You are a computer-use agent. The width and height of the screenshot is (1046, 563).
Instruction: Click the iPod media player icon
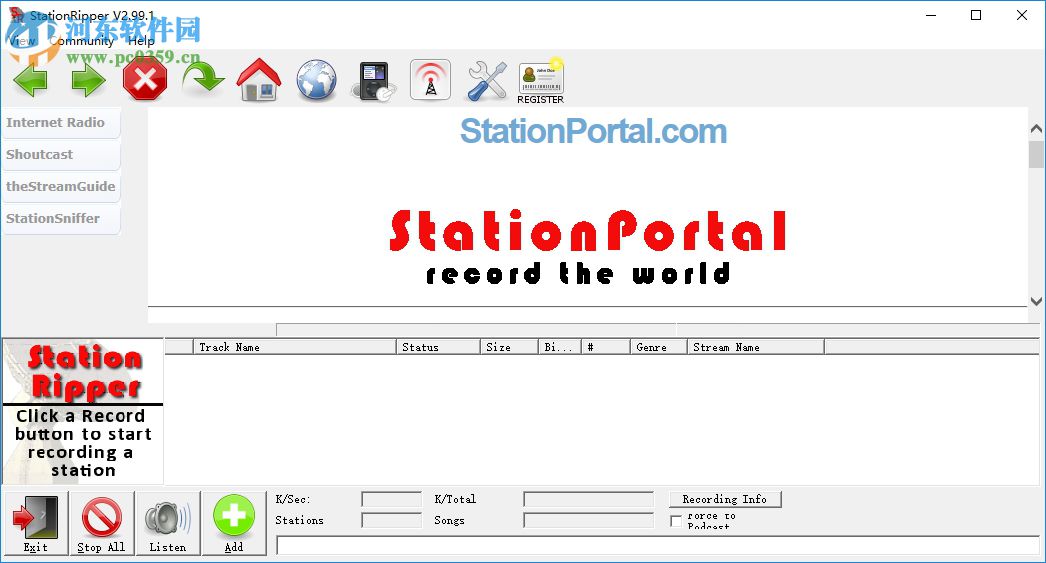375,81
